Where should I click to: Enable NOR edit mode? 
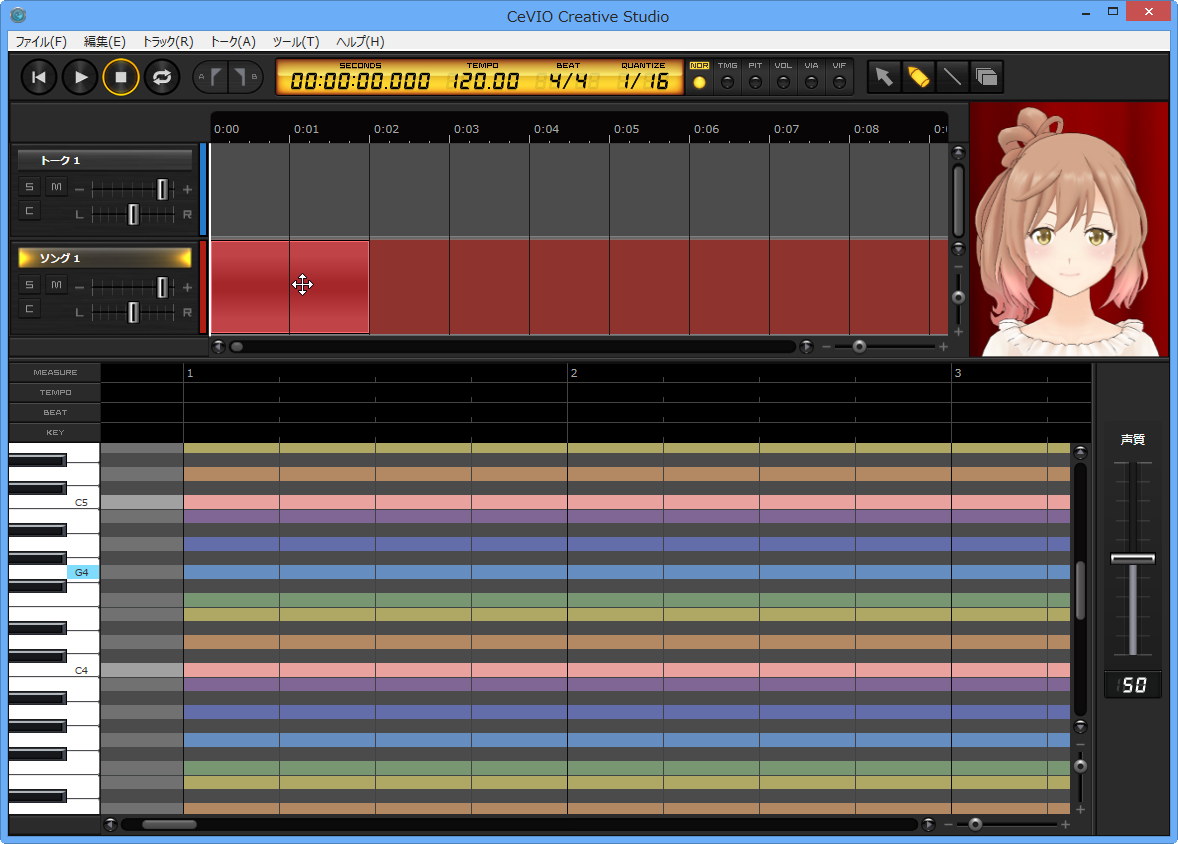pyautogui.click(x=699, y=77)
